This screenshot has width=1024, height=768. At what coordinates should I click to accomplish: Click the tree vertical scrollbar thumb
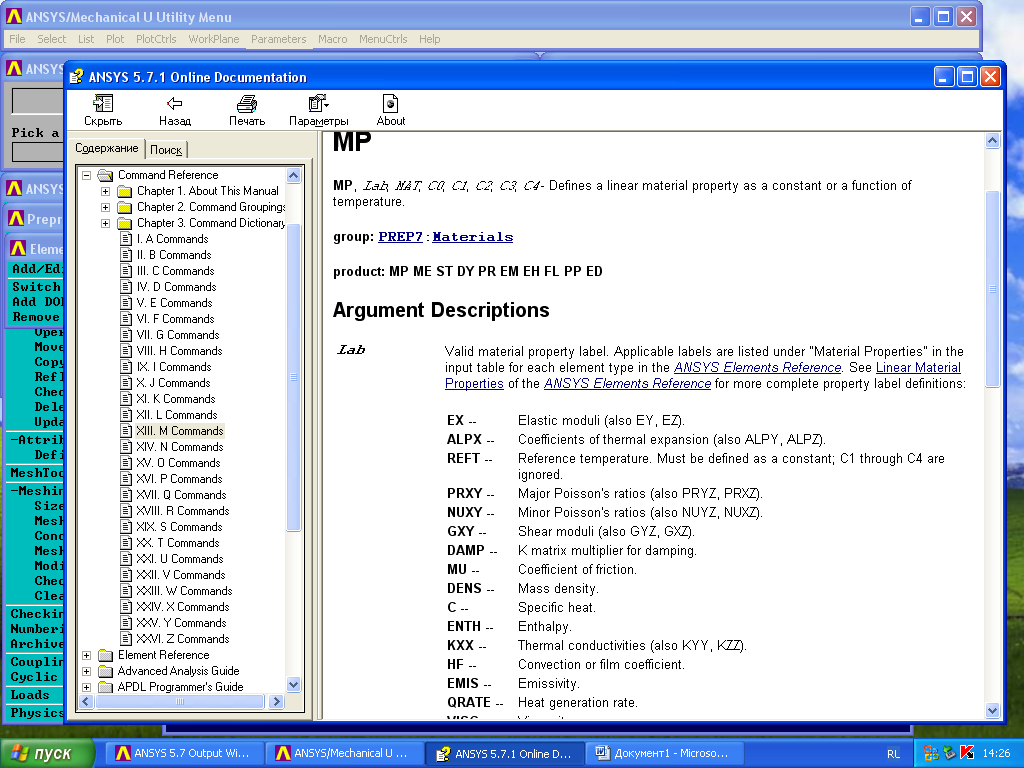(x=293, y=377)
